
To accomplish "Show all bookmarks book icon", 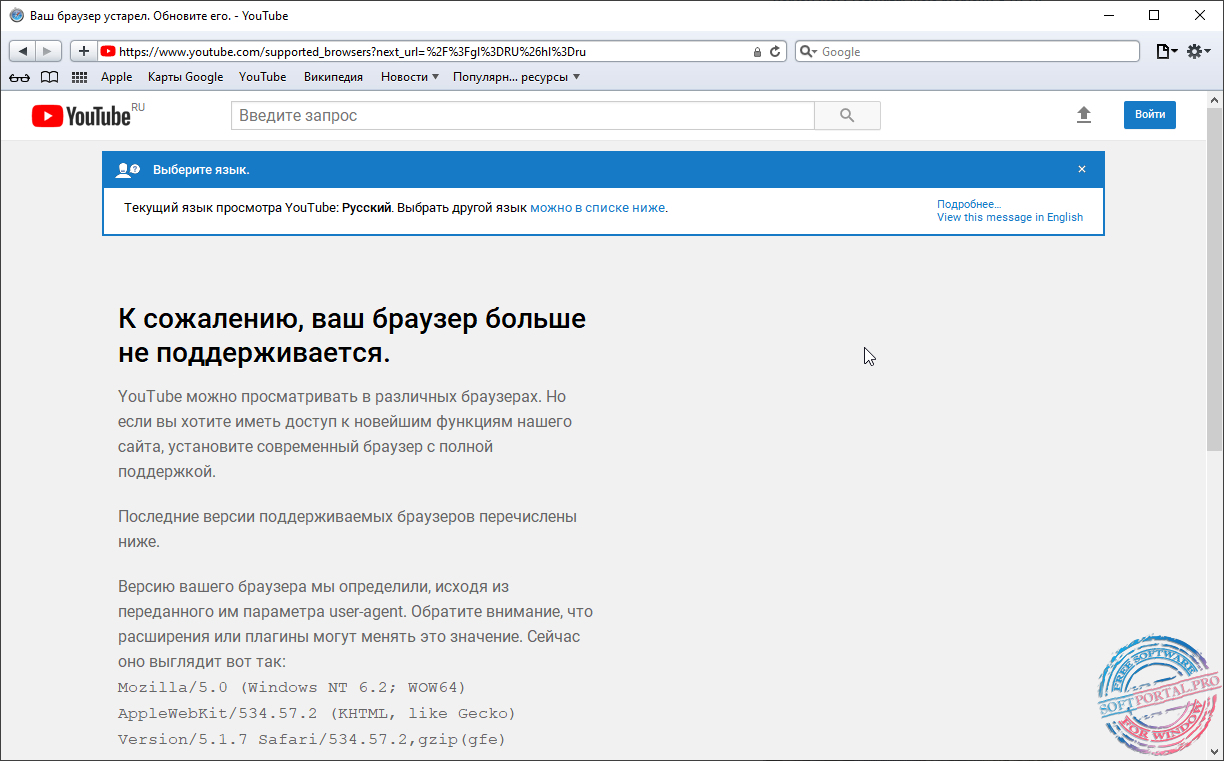I will coord(49,77).
